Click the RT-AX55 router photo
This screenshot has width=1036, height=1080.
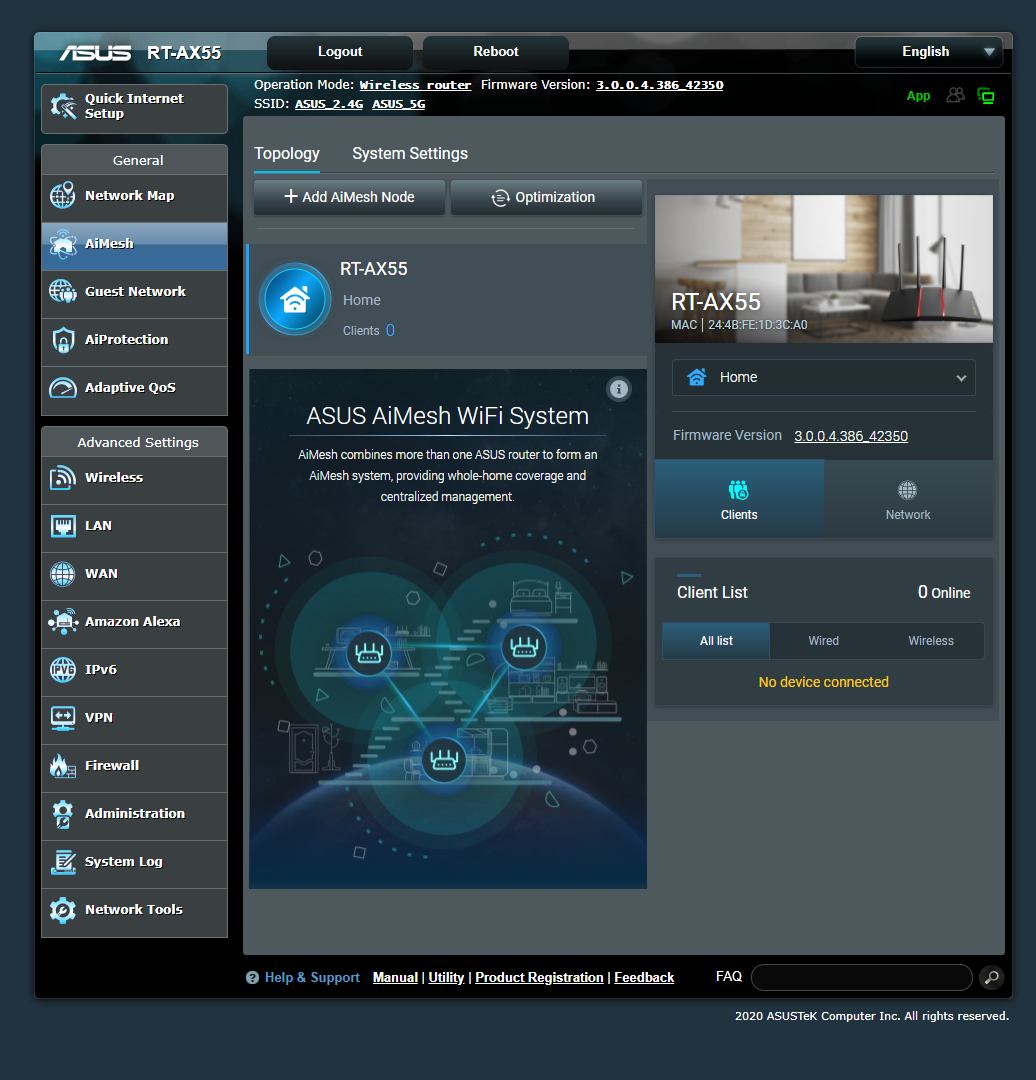click(x=823, y=269)
